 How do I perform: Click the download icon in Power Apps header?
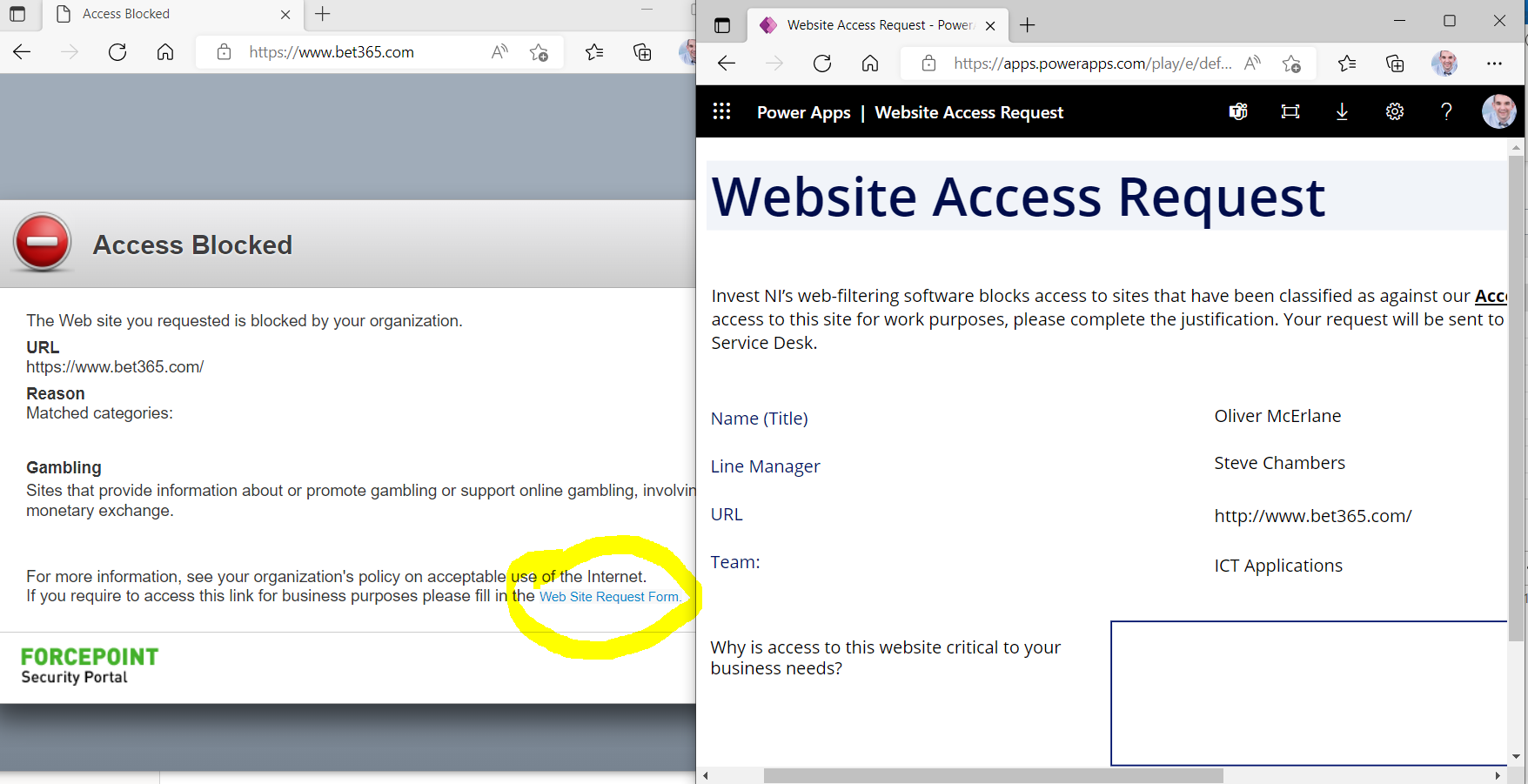click(1342, 111)
